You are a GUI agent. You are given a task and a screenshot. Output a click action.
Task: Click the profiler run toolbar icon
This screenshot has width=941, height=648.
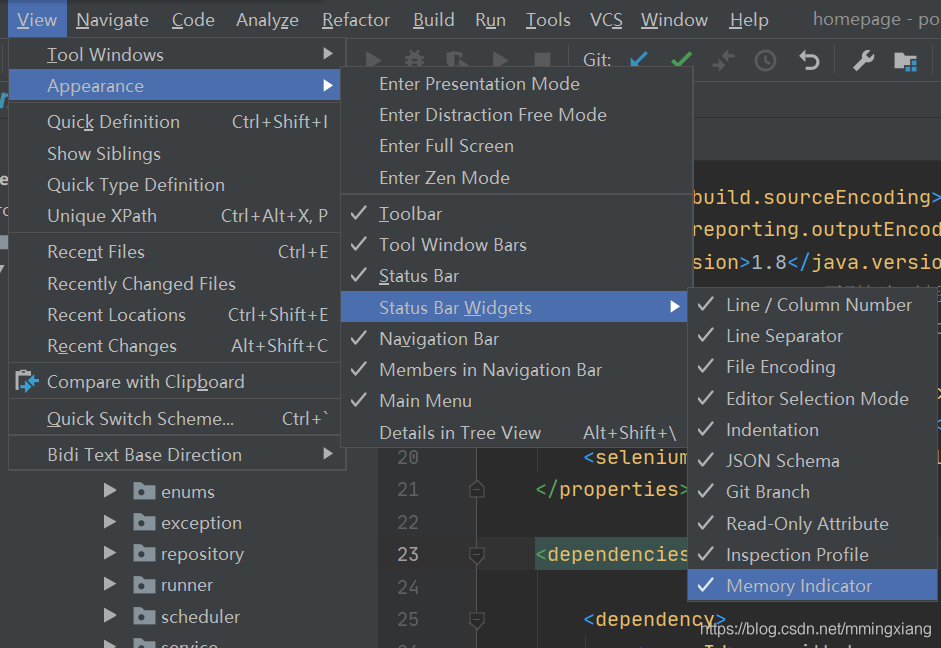500,60
